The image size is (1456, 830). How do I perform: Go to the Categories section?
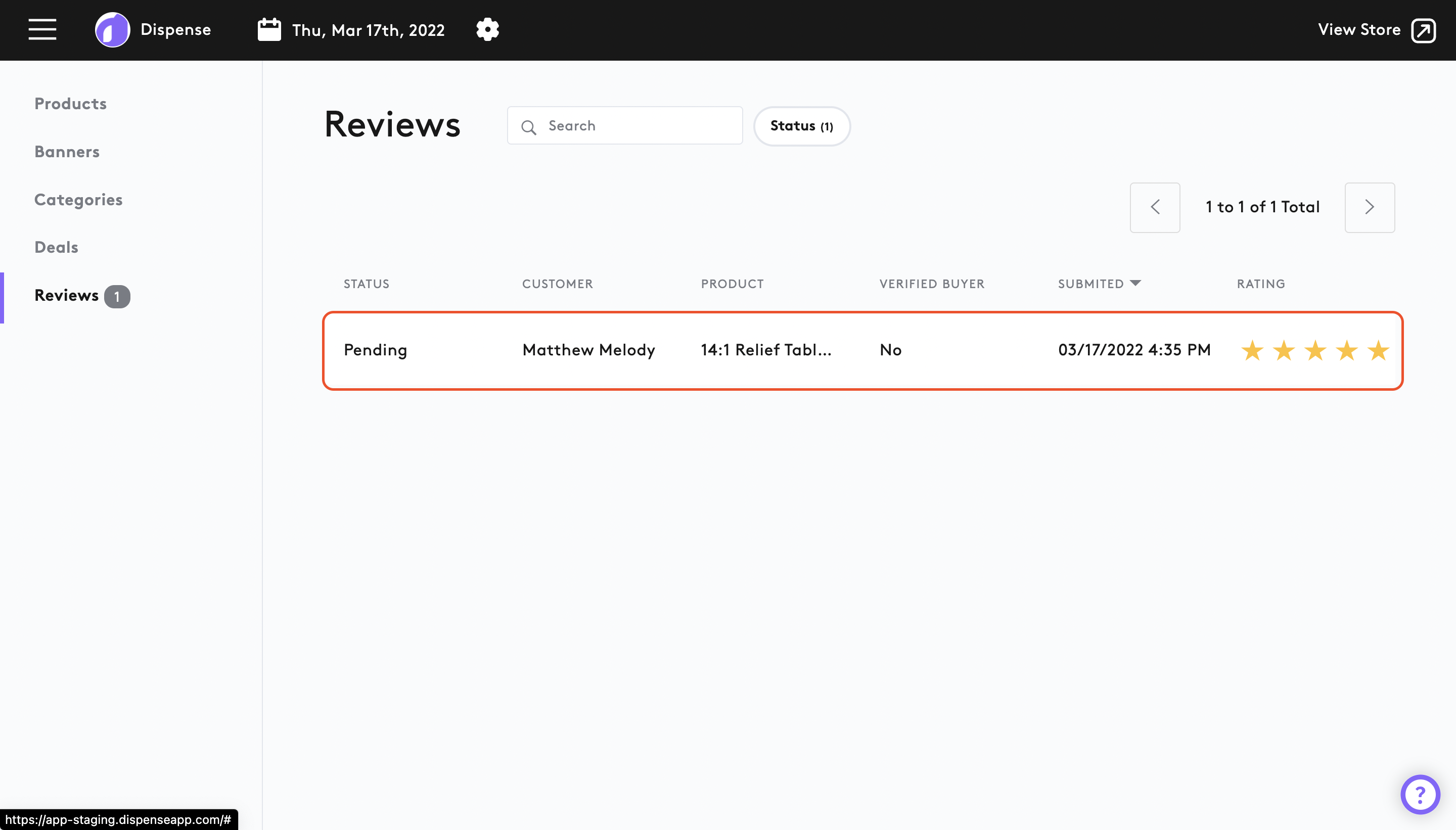(78, 200)
